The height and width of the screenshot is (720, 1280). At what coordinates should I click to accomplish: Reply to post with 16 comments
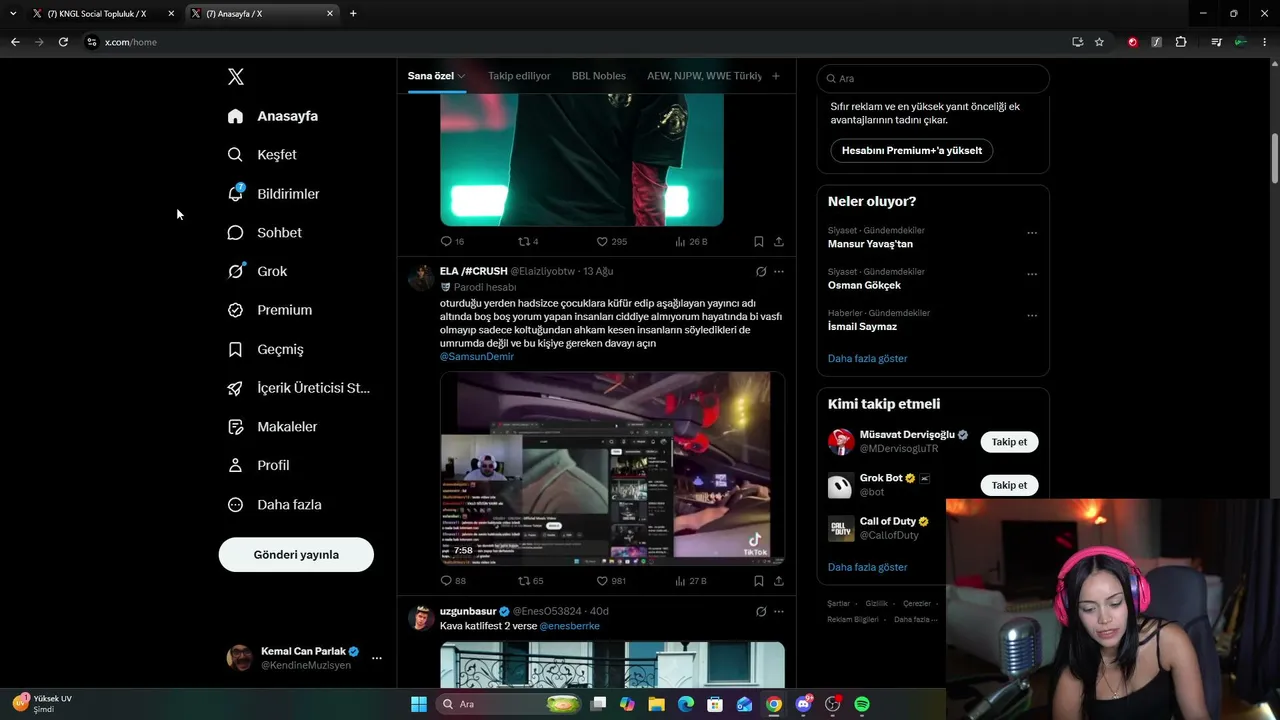pos(452,241)
